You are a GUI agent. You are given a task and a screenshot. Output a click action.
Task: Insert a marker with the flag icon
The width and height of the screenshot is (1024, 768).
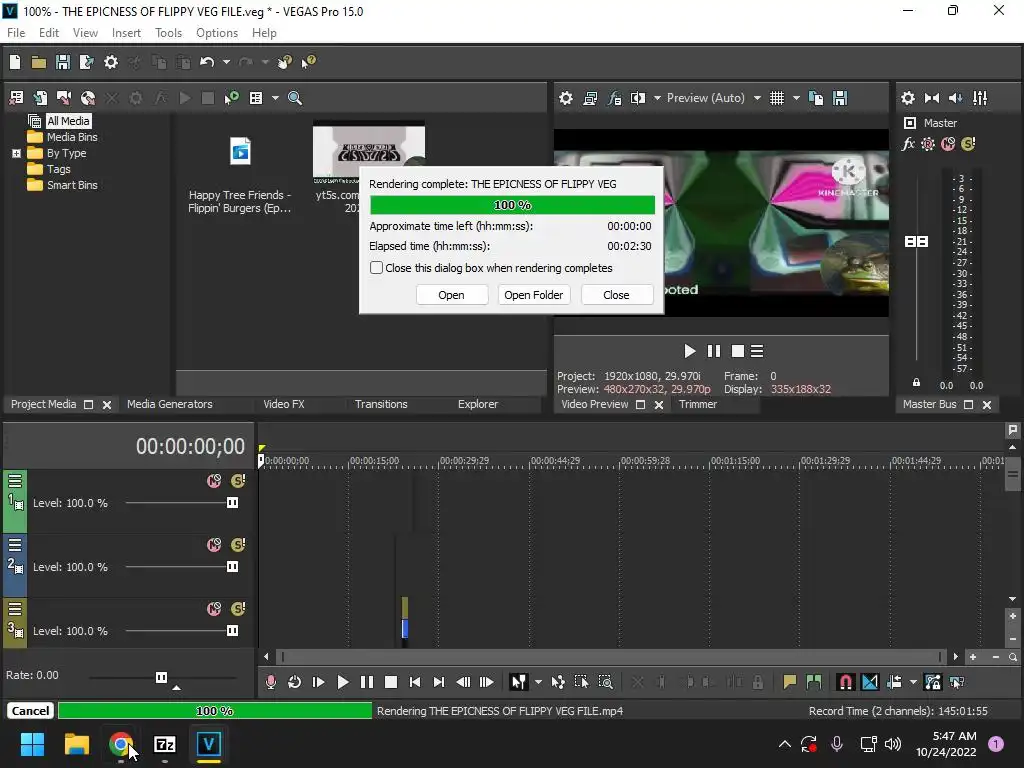(790, 682)
